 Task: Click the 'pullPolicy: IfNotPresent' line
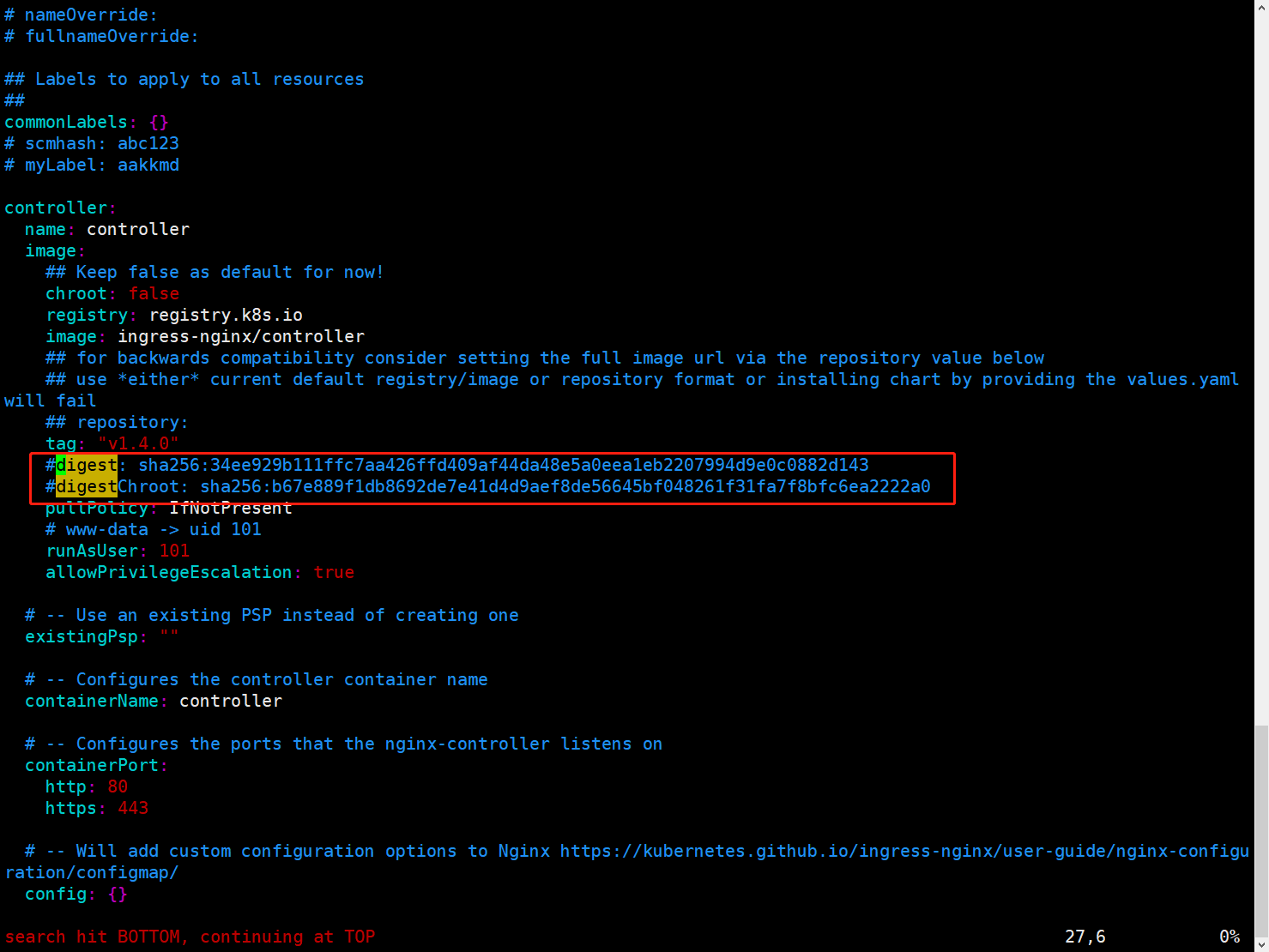pos(169,508)
